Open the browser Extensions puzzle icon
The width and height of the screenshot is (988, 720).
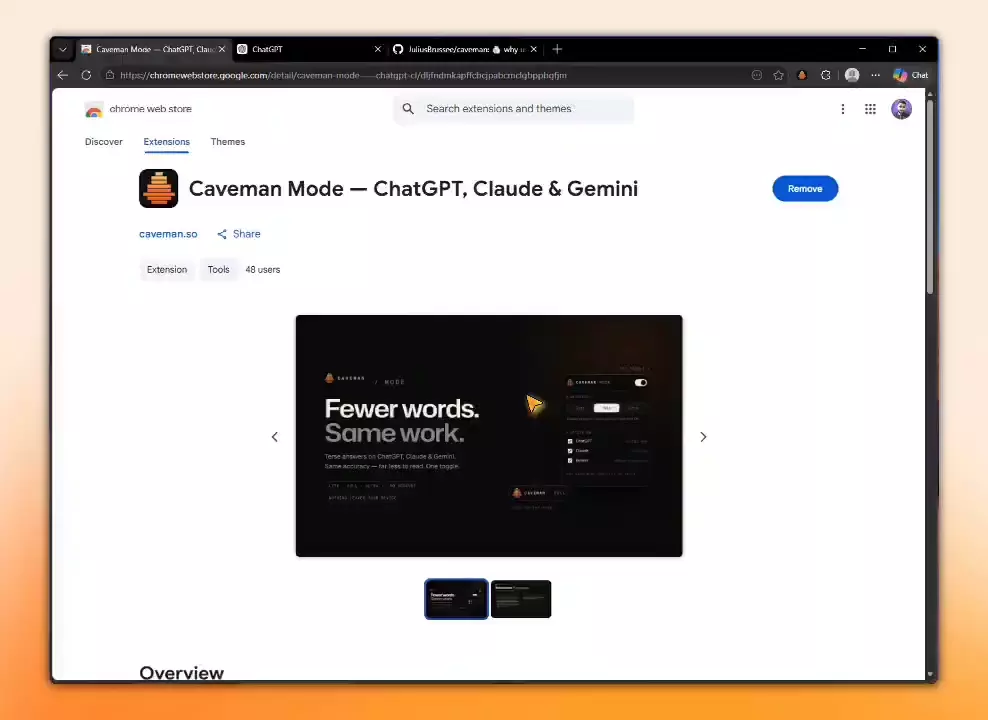(825, 75)
